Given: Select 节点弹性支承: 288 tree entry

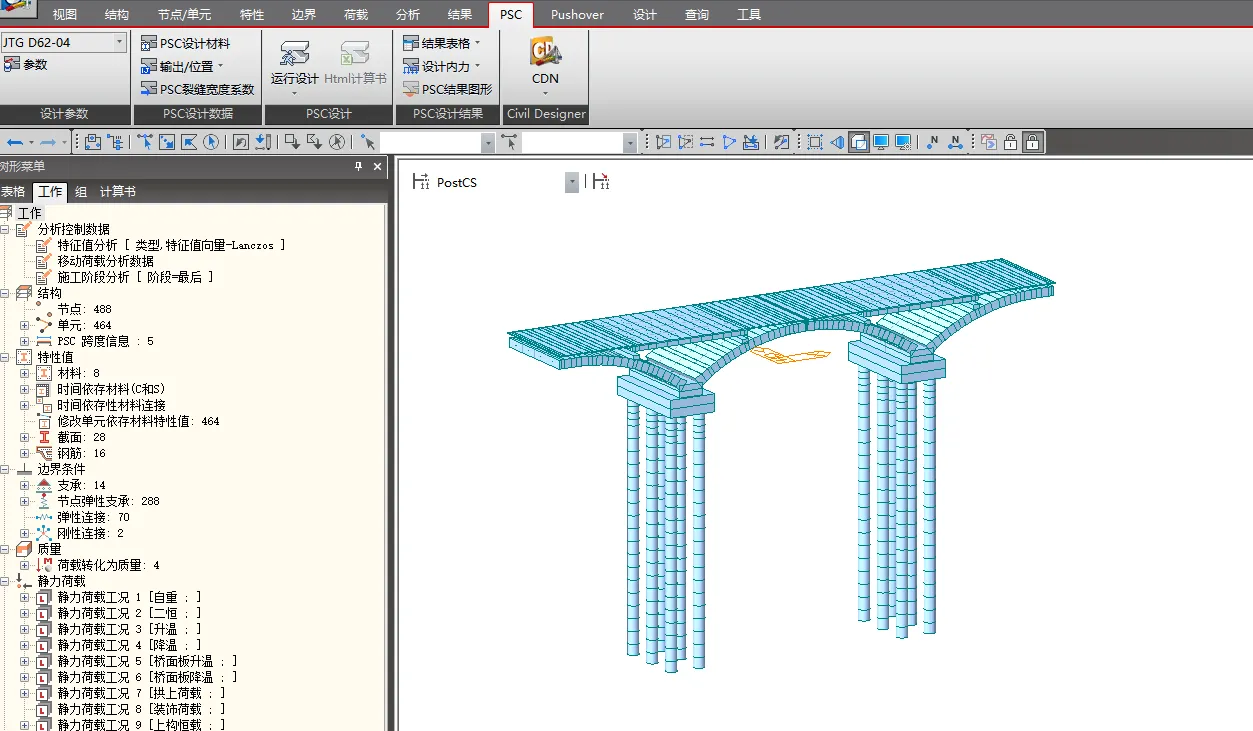Looking at the screenshot, I should (x=108, y=501).
